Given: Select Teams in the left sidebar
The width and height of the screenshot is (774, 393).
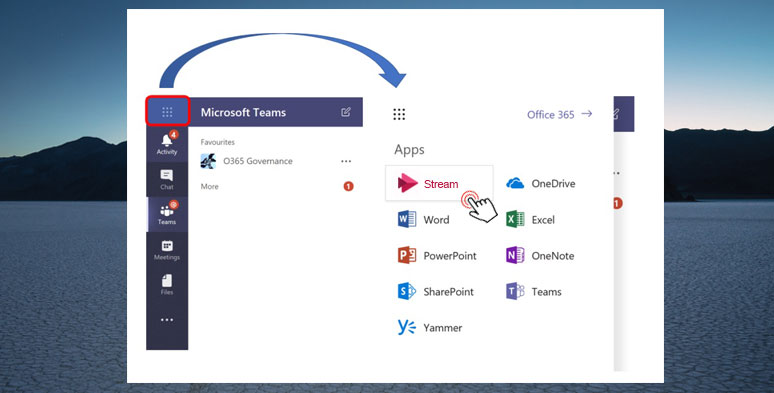Looking at the screenshot, I should 167,214.
